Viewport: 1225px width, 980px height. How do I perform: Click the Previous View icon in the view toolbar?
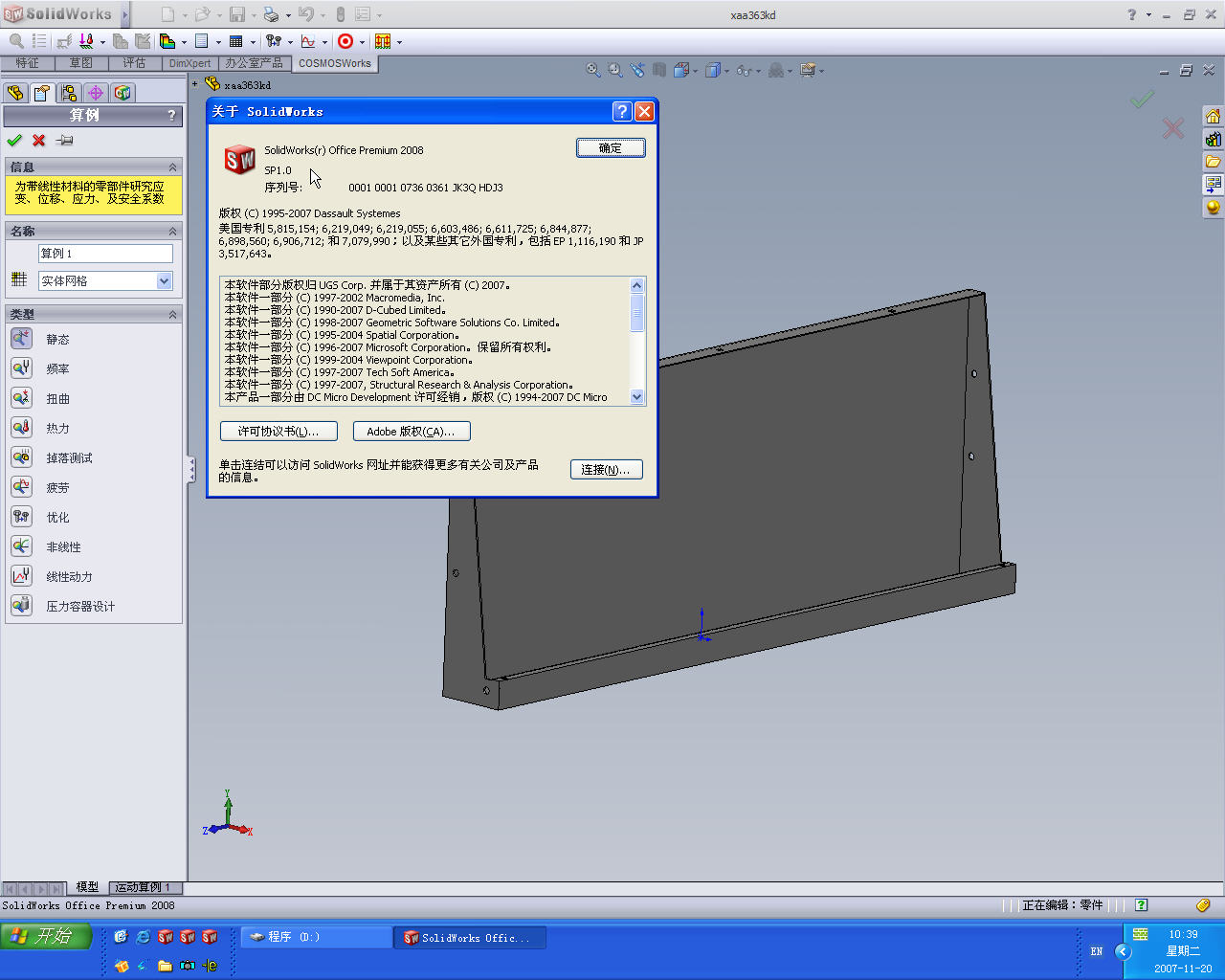point(637,70)
